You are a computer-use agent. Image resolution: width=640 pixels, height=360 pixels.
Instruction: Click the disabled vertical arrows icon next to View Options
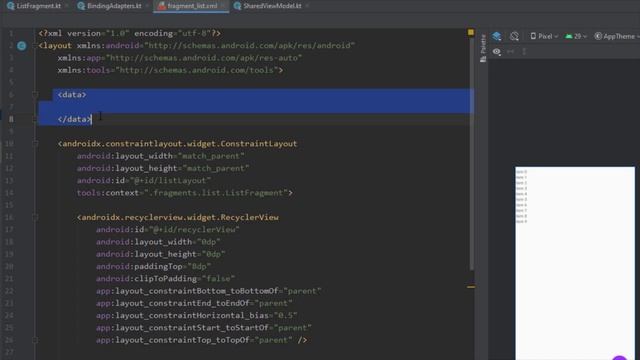pyautogui.click(x=524, y=52)
